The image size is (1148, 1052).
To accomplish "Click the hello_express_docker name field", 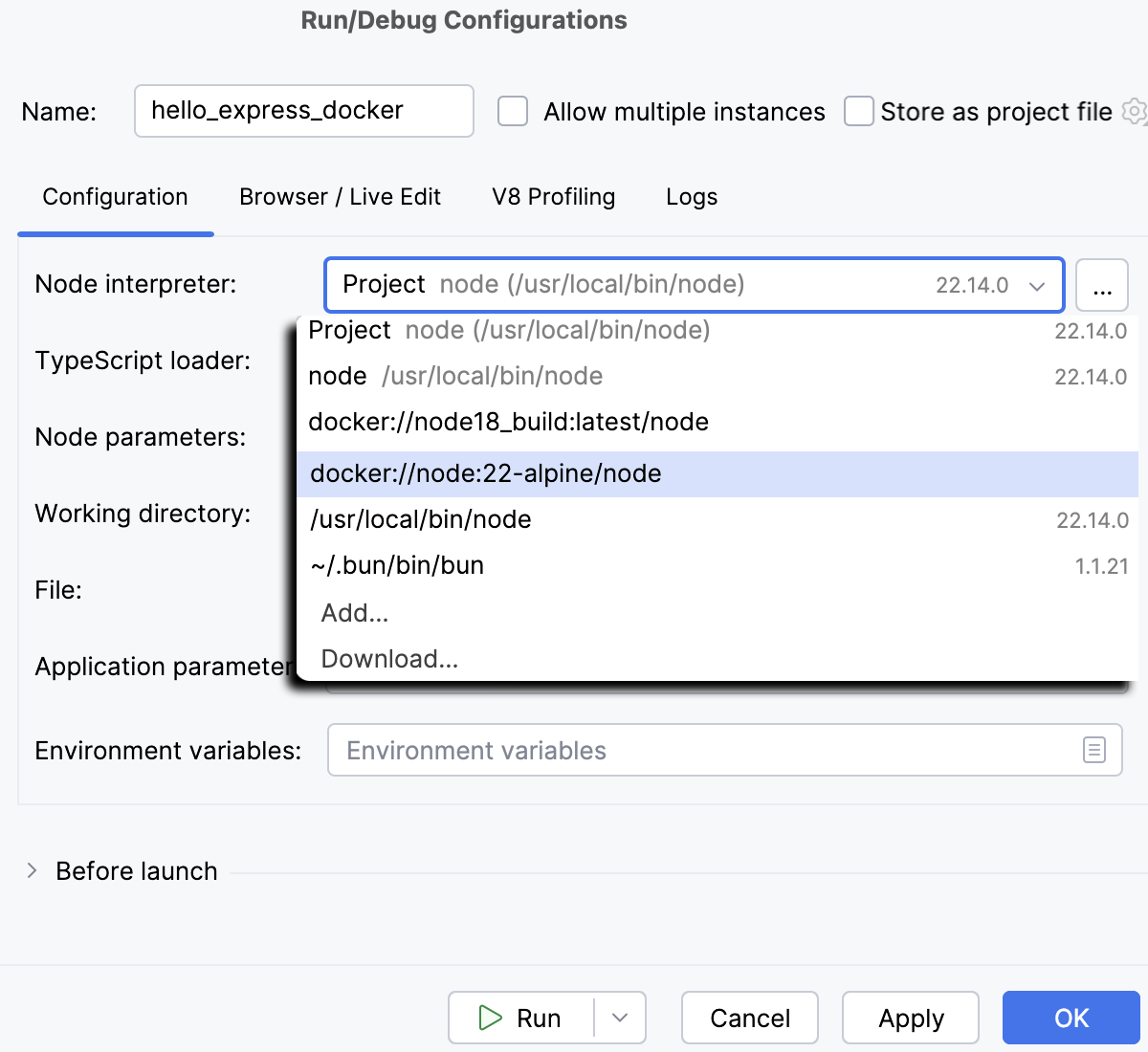I will tap(303, 111).
